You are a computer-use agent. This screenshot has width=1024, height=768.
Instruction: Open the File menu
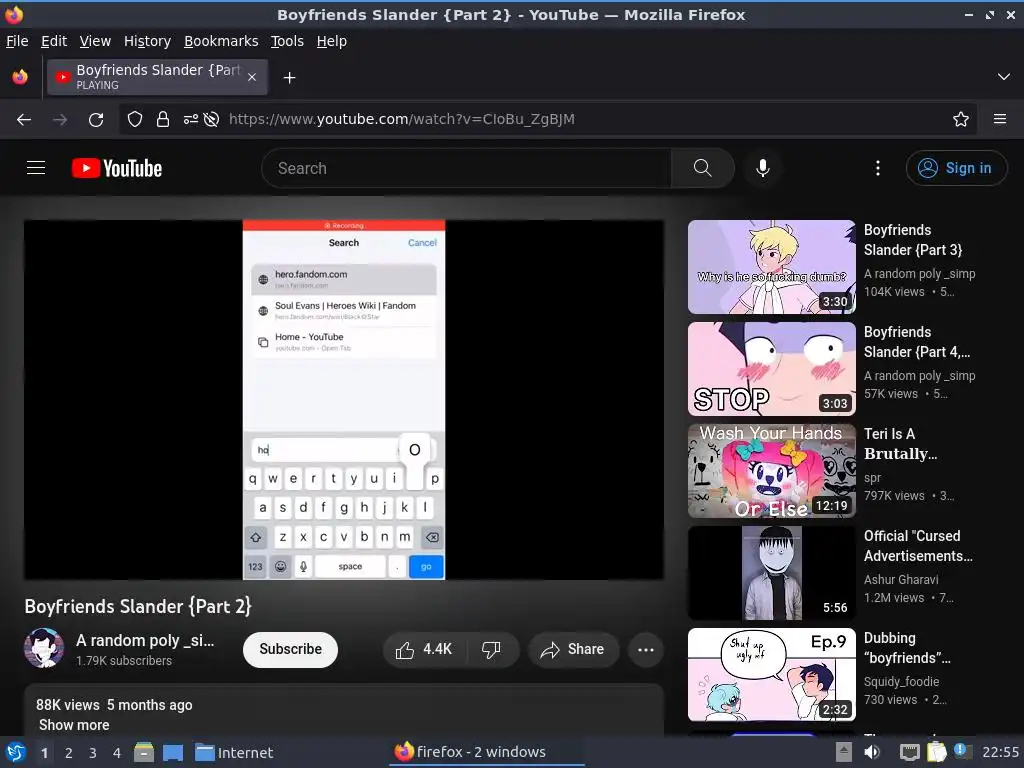[x=17, y=41]
